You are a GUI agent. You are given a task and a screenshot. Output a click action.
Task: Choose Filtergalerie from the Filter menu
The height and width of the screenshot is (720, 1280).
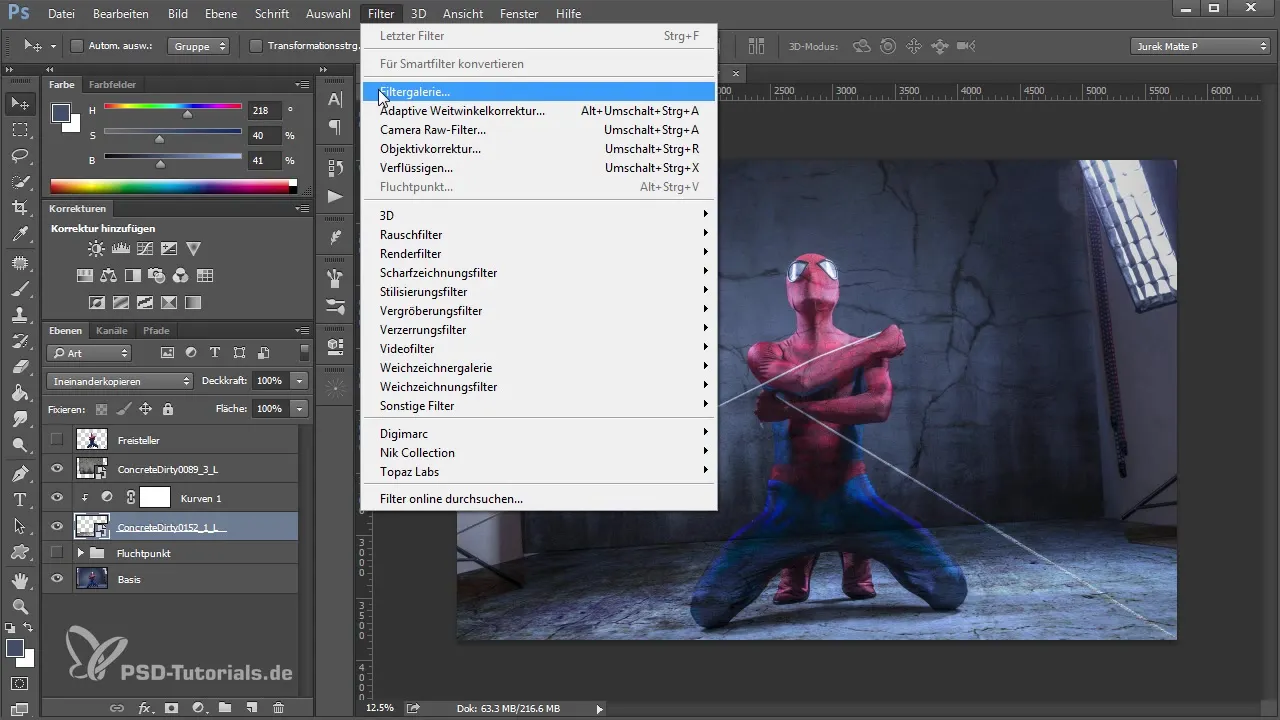(539, 92)
